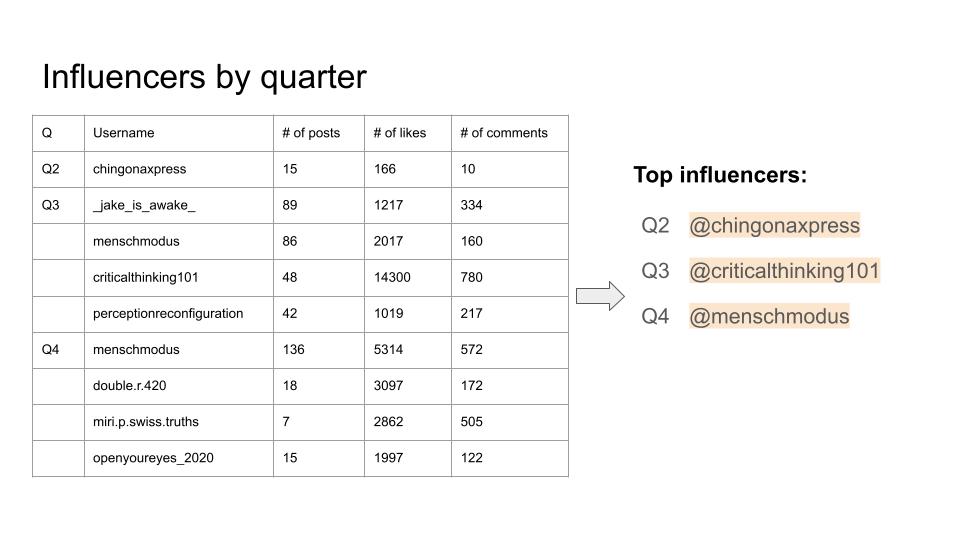Select the cell with 14300 likes

(407, 277)
